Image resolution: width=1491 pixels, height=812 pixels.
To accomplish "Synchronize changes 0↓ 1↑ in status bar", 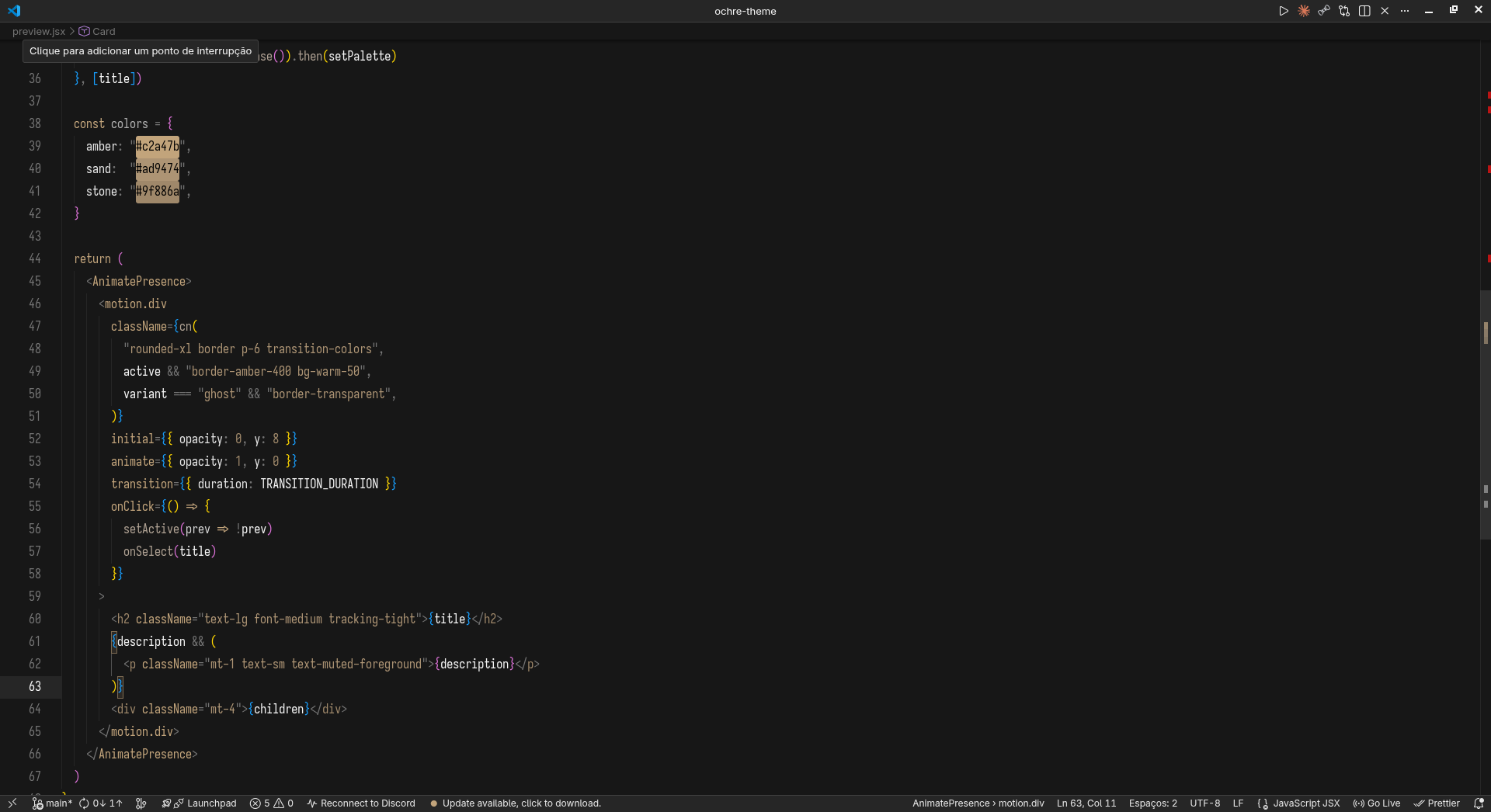I will (101, 803).
